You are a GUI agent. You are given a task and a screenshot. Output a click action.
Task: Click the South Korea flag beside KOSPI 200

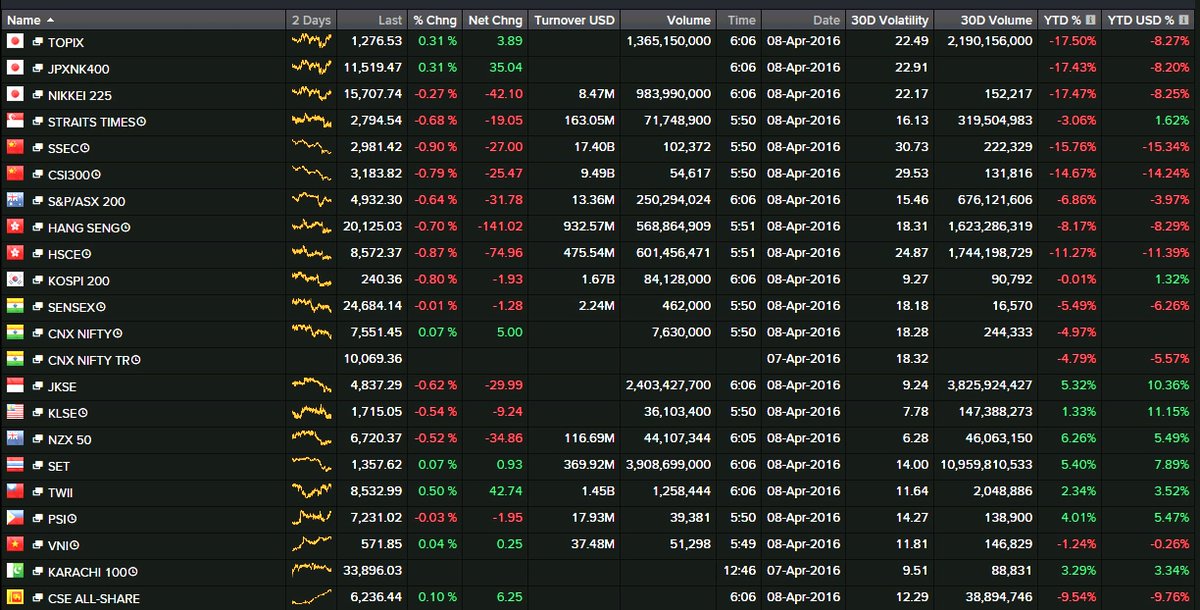click(x=14, y=280)
